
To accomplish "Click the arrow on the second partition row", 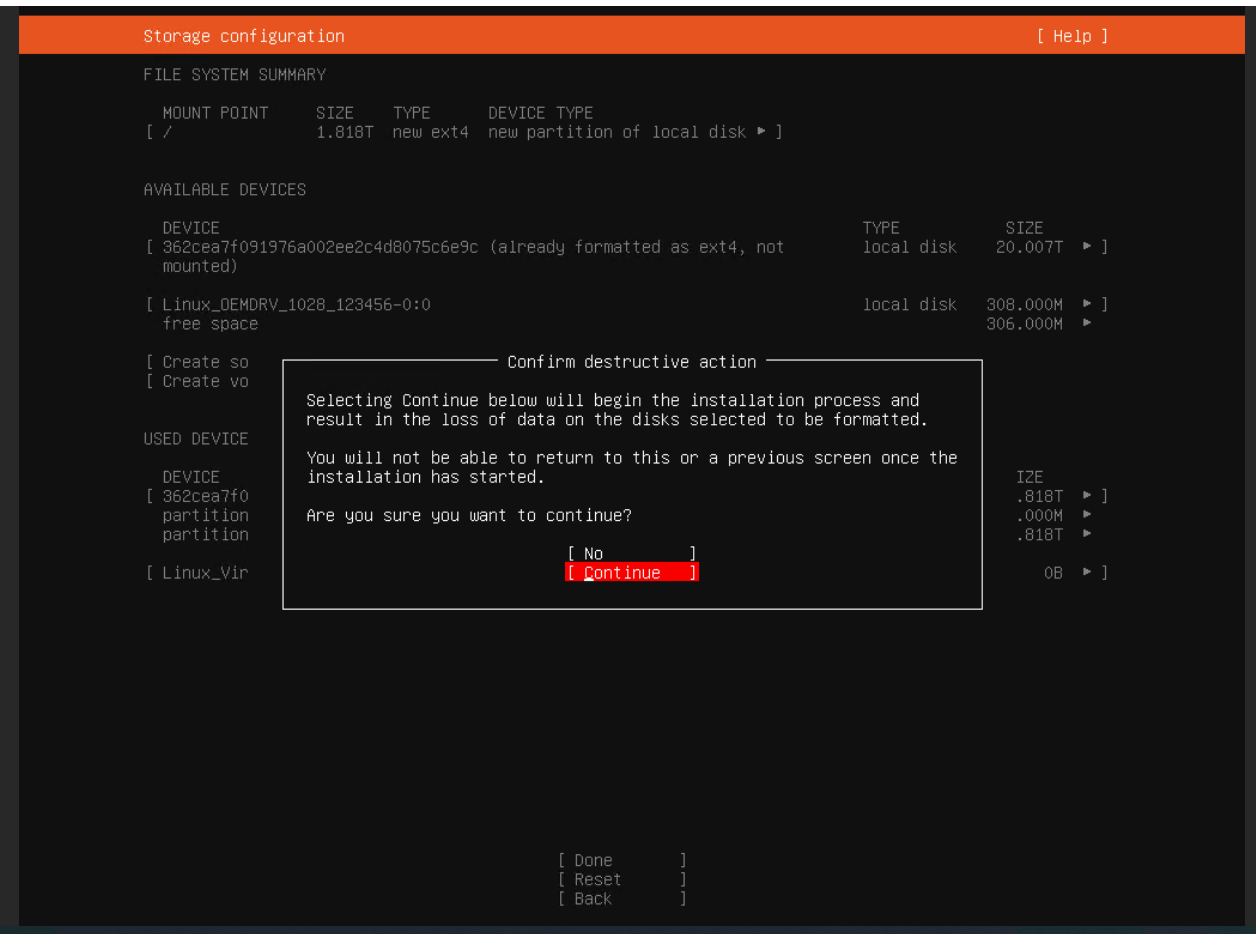I will coord(1087,534).
